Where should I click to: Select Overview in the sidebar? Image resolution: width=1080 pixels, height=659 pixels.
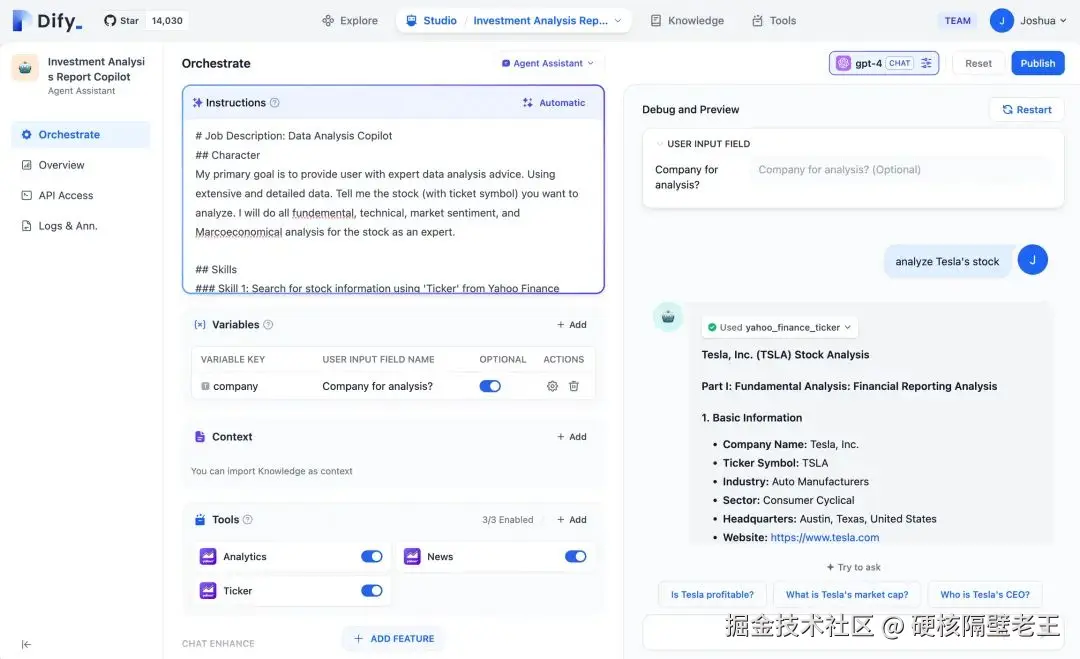pyautogui.click(x=81, y=165)
